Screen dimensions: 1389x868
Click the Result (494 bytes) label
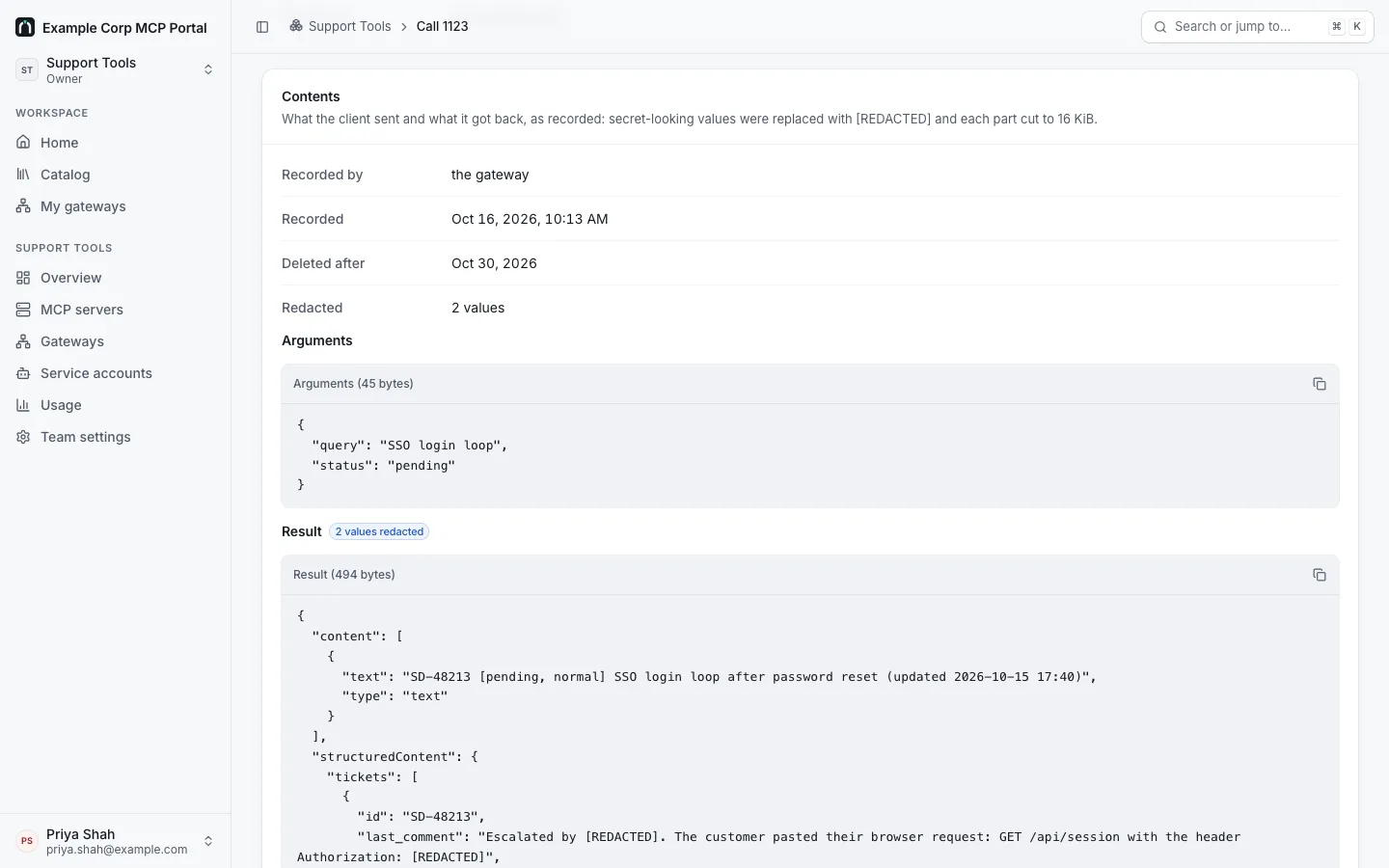click(x=344, y=575)
